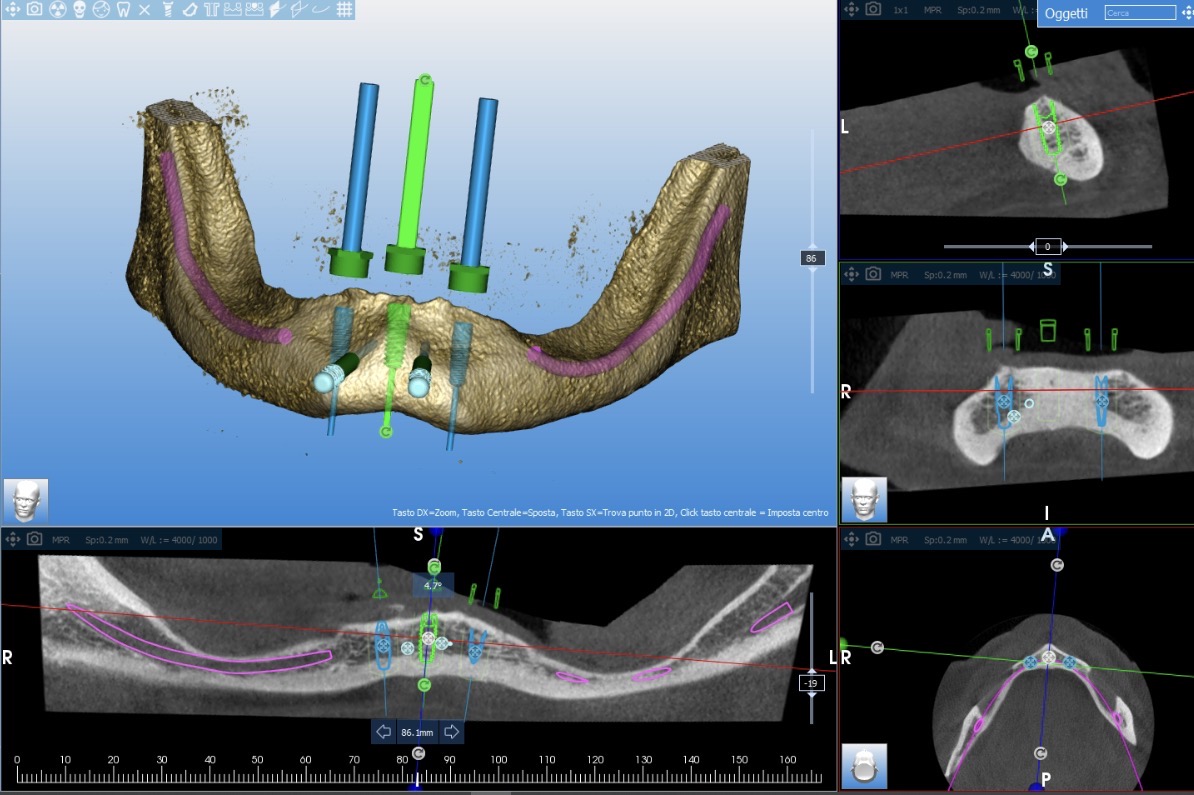Click MPR label in cross-section view
Screen dimensions: 1194x795
[x=932, y=10]
